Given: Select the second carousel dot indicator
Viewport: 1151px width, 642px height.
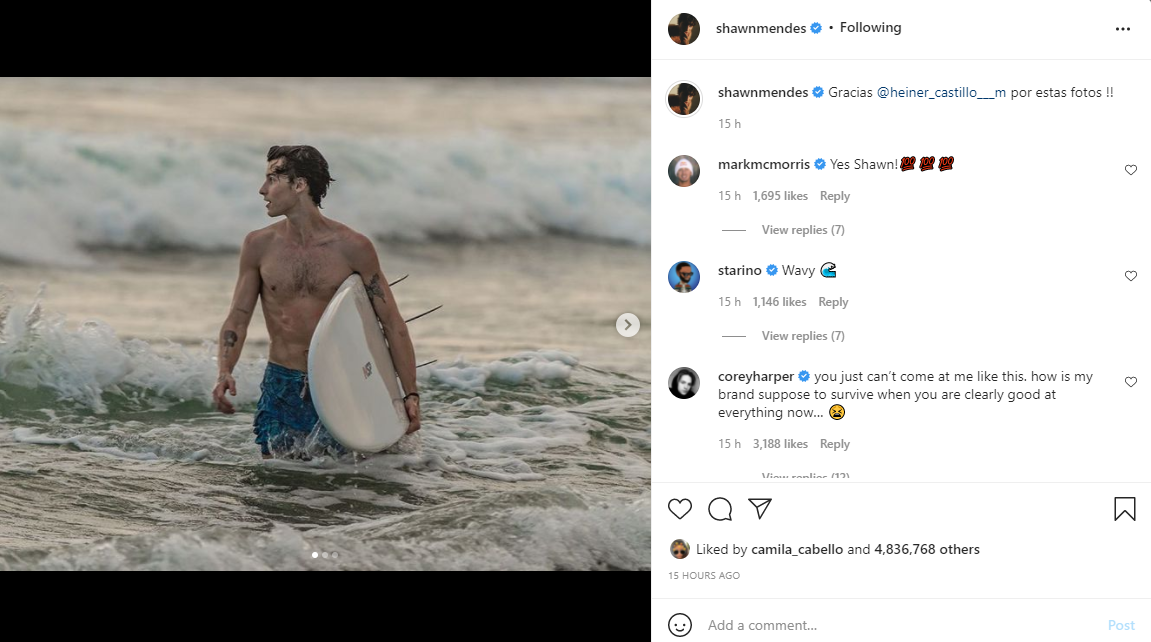Looking at the screenshot, I should (x=325, y=554).
